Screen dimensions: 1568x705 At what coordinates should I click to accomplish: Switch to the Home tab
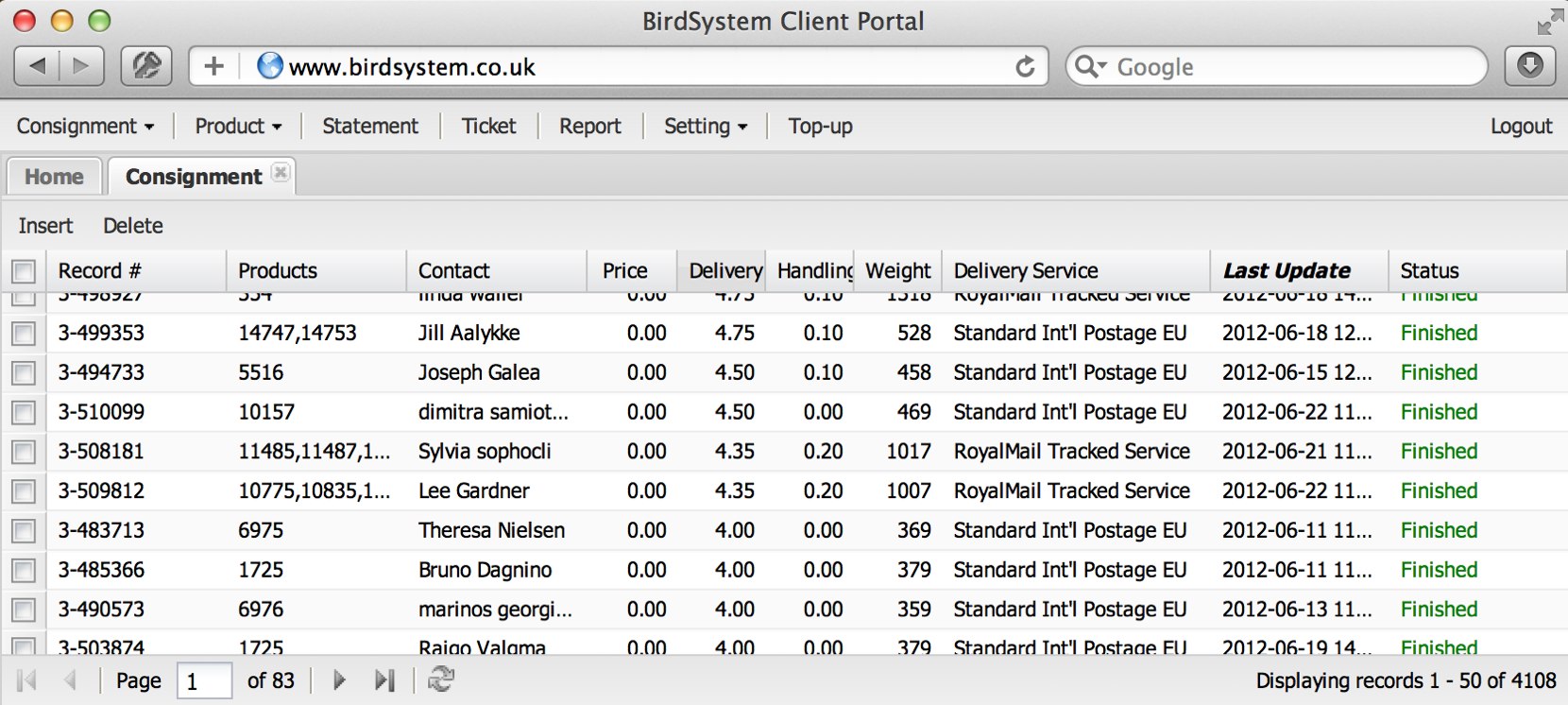[54, 177]
